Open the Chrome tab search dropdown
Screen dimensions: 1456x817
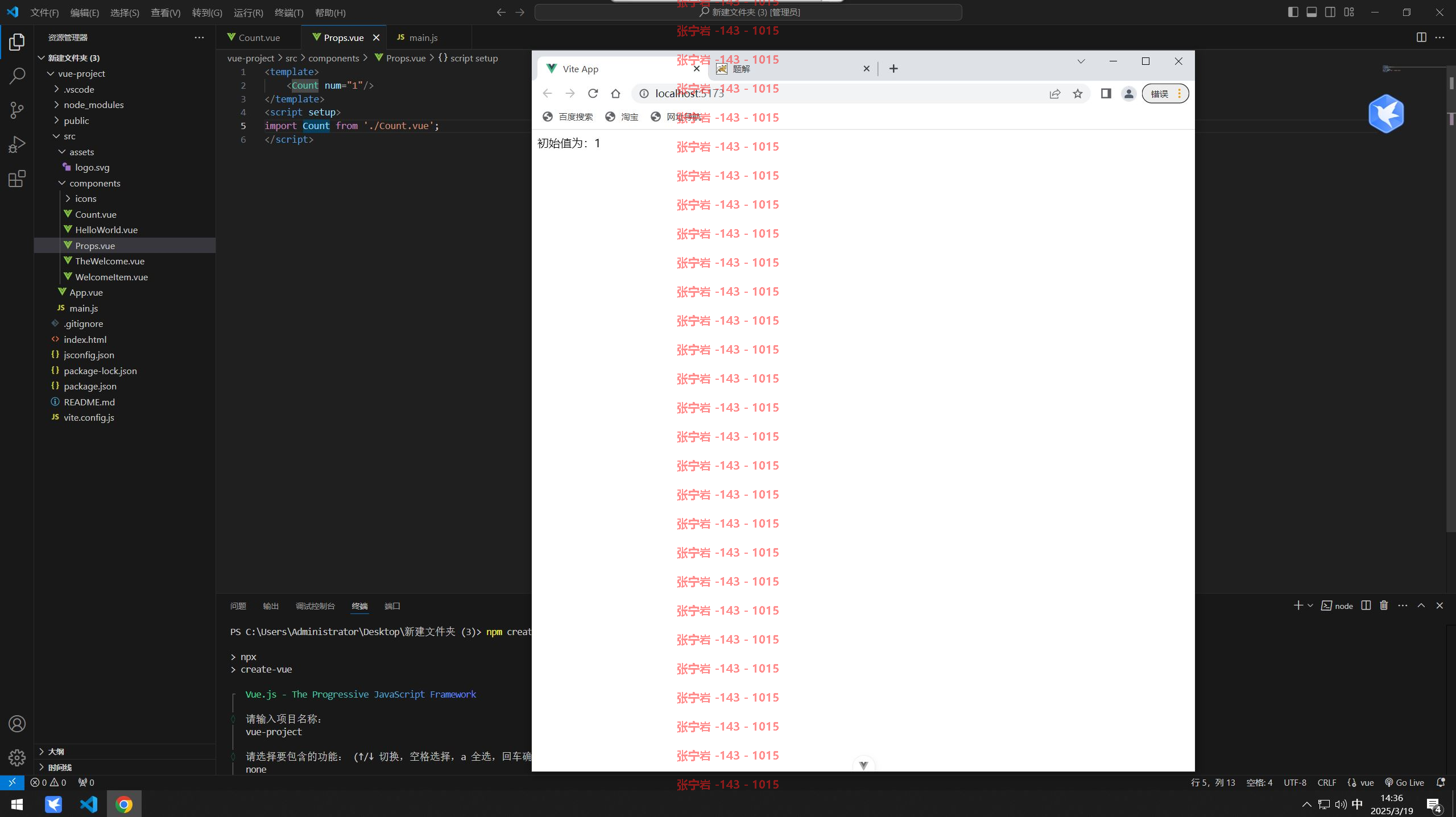click(x=1081, y=61)
